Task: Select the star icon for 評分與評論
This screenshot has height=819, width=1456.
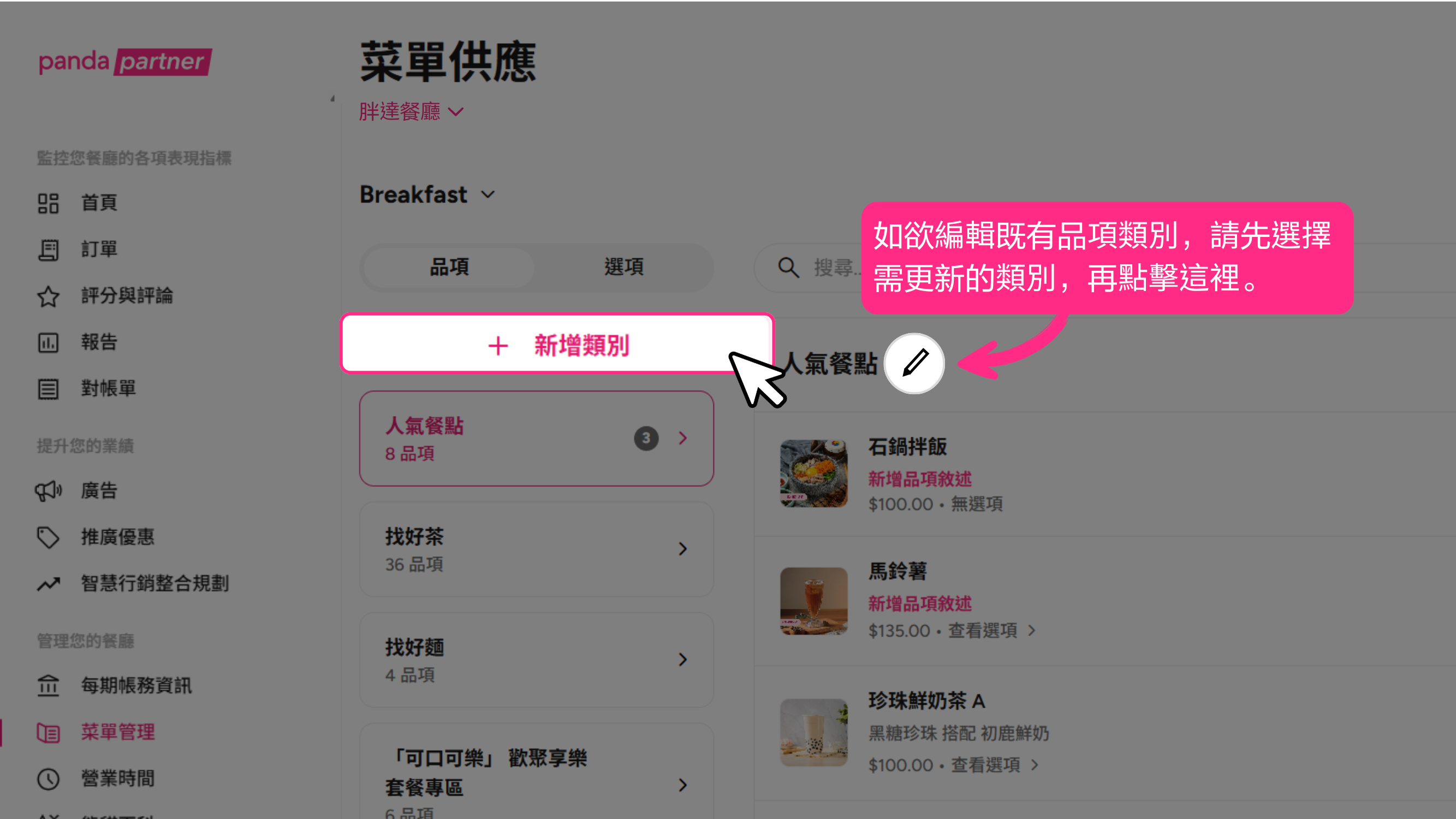Action: (x=48, y=295)
